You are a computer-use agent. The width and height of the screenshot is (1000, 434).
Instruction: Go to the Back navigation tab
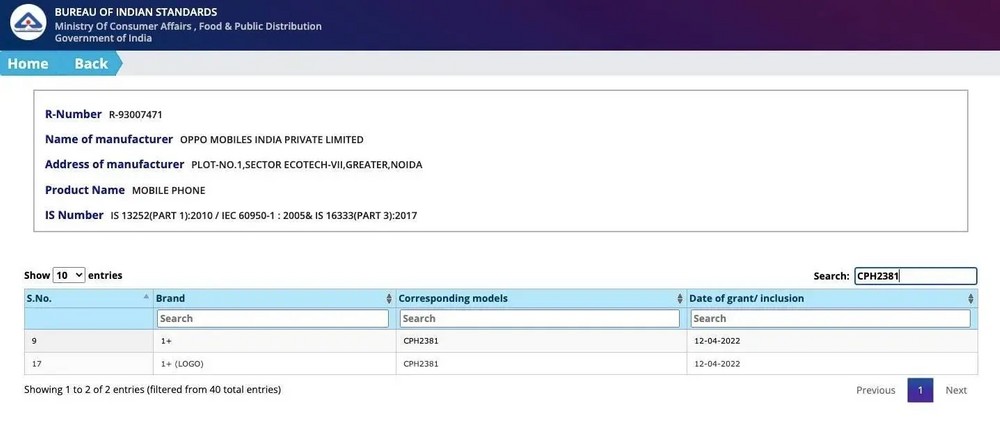point(91,63)
